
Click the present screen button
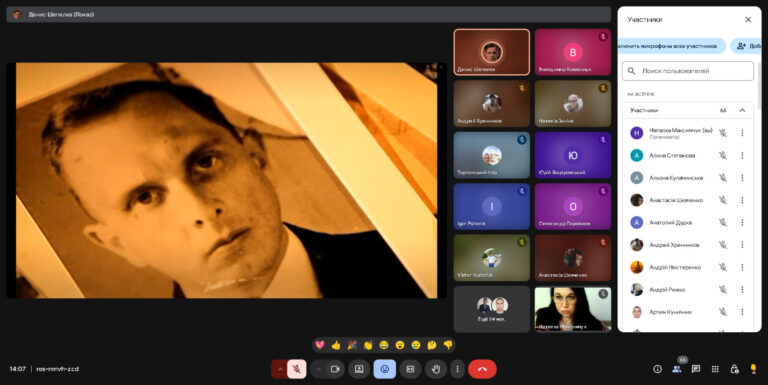(359, 369)
